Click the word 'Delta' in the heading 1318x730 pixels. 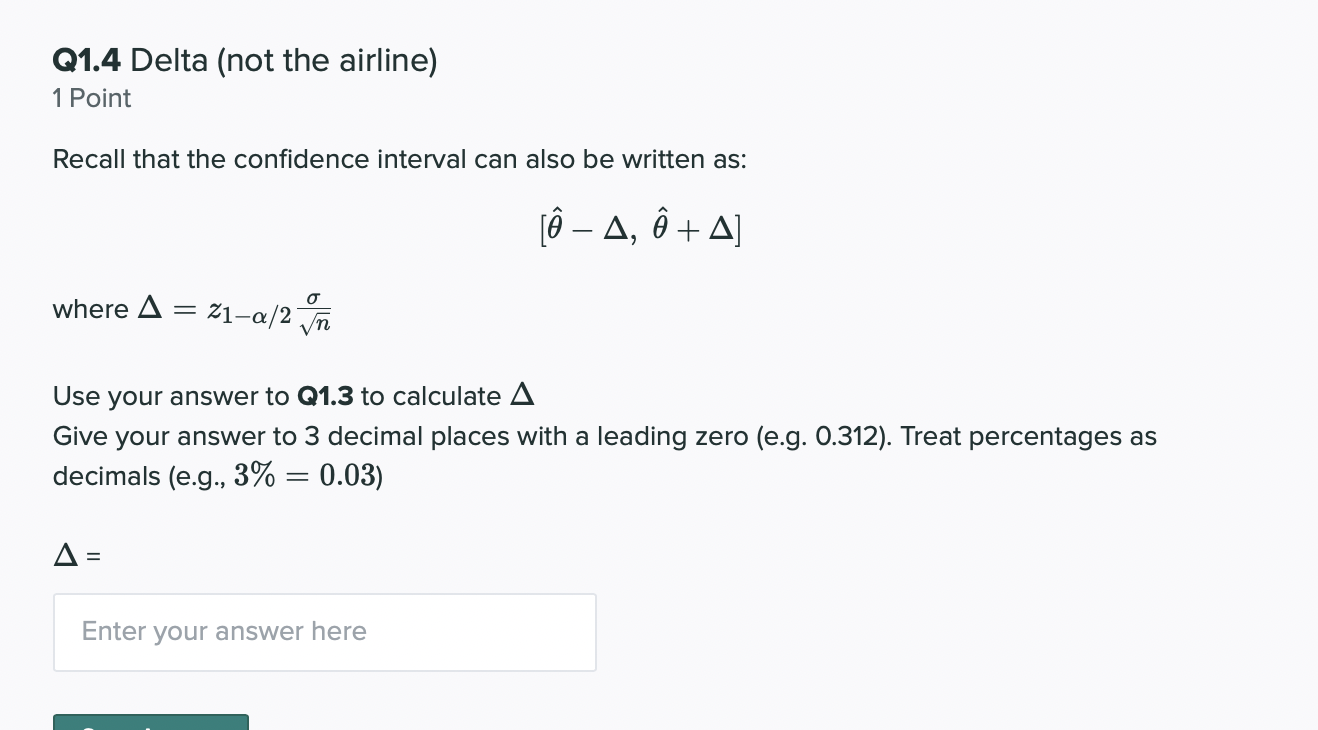[x=169, y=62]
